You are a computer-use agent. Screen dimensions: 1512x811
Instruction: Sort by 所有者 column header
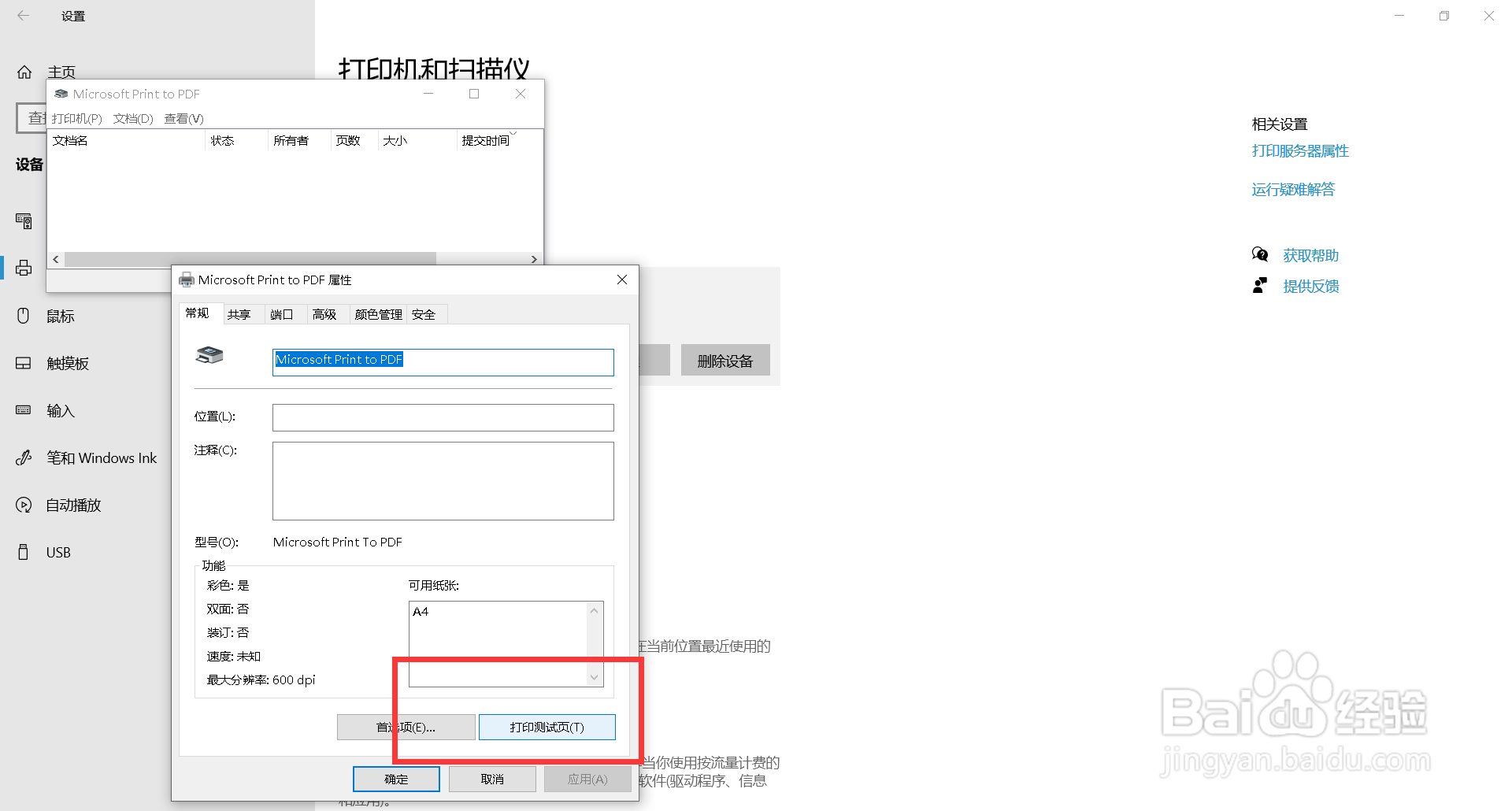point(299,140)
